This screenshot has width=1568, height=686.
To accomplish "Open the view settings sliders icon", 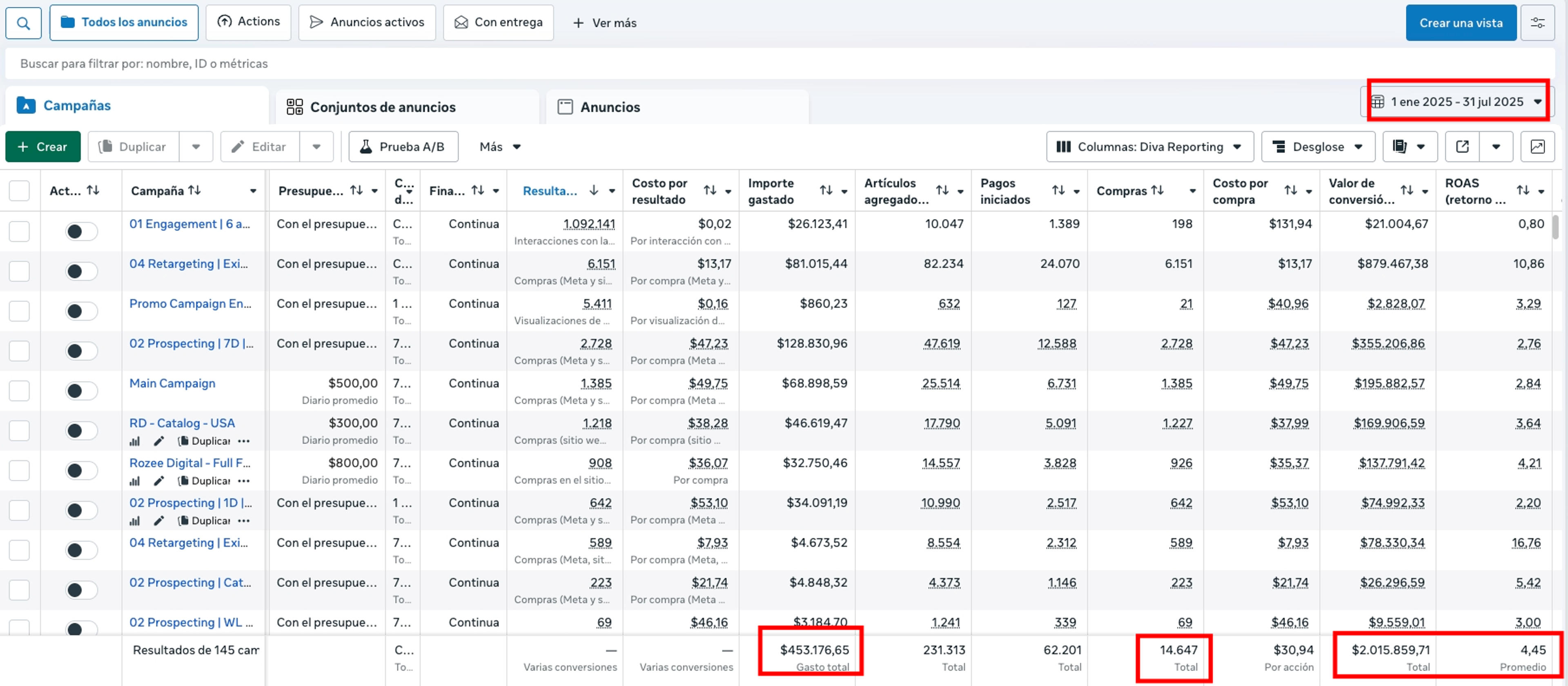I will coord(1537,23).
